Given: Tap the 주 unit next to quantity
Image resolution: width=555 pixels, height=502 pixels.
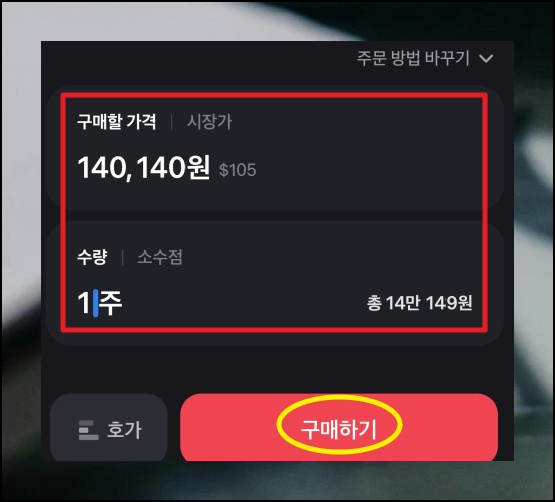Looking at the screenshot, I should (111, 303).
